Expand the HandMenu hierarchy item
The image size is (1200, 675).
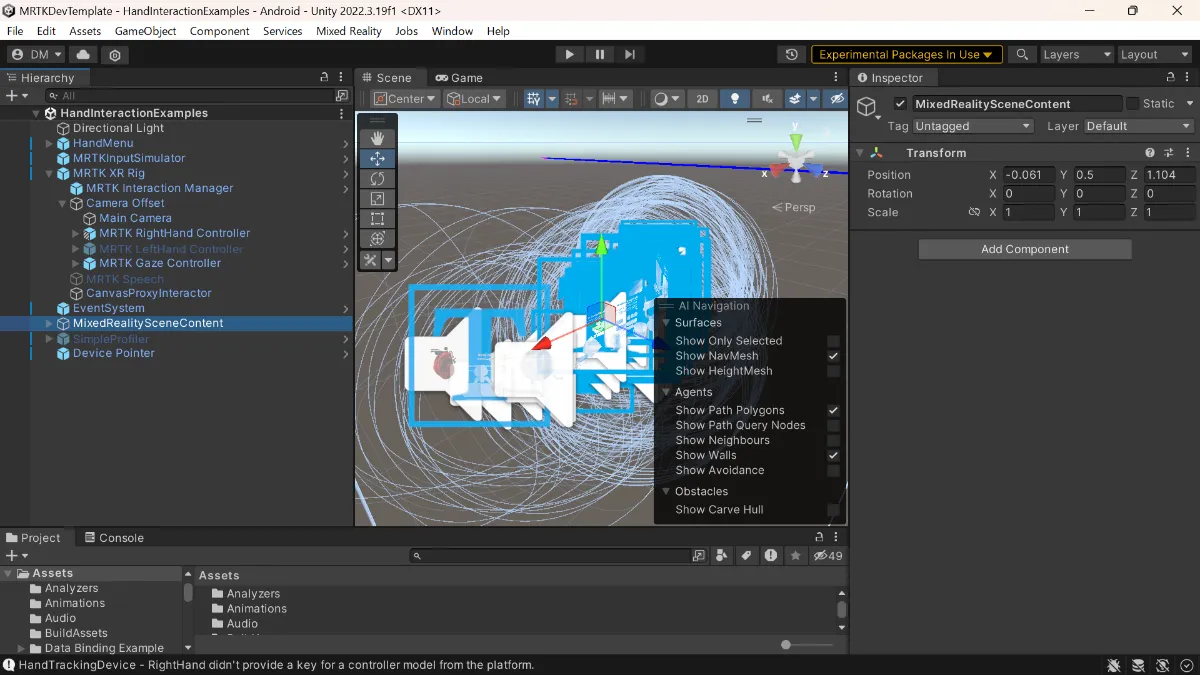pyautogui.click(x=49, y=144)
